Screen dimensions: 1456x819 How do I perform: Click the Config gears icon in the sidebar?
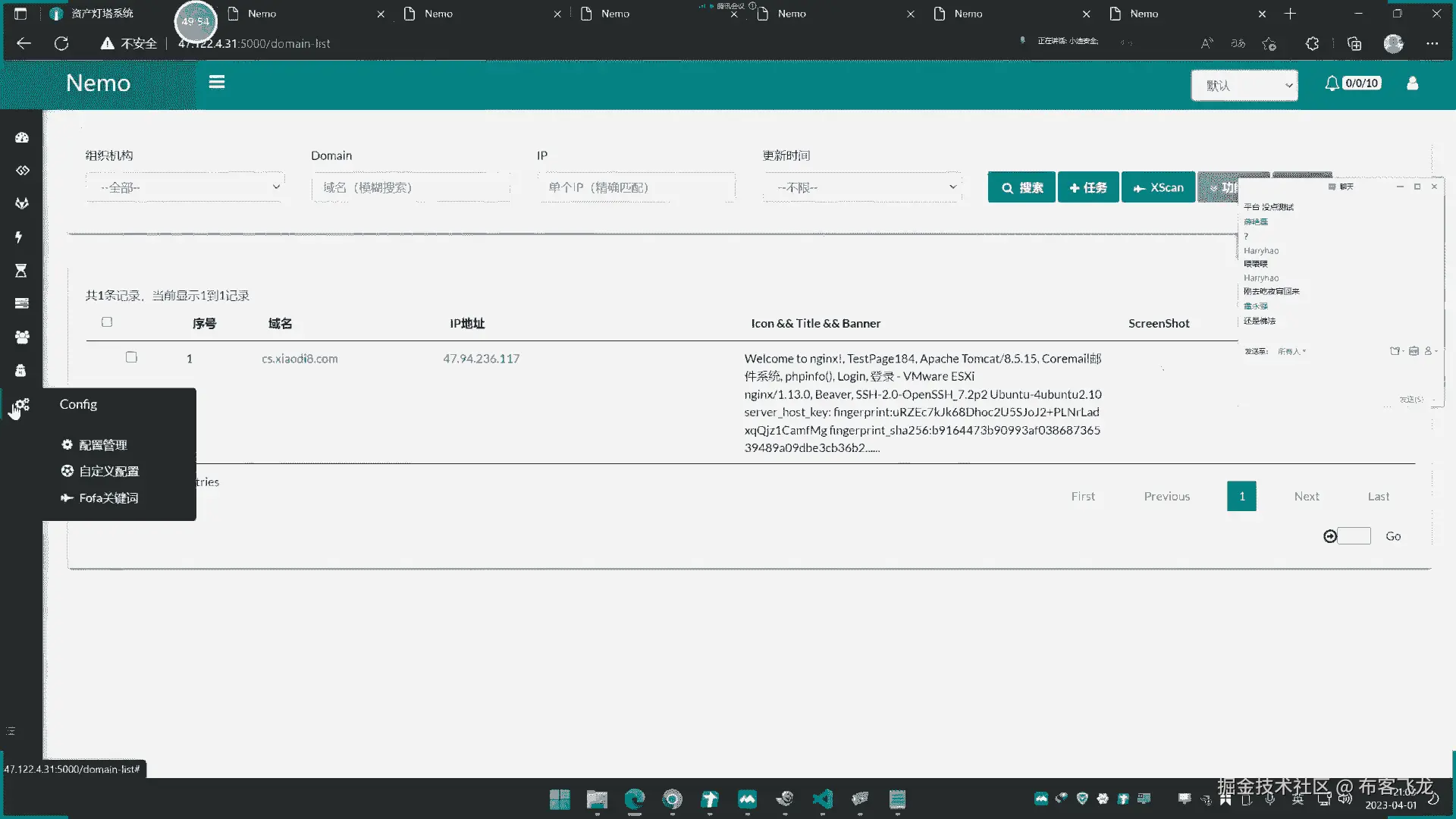[22, 405]
